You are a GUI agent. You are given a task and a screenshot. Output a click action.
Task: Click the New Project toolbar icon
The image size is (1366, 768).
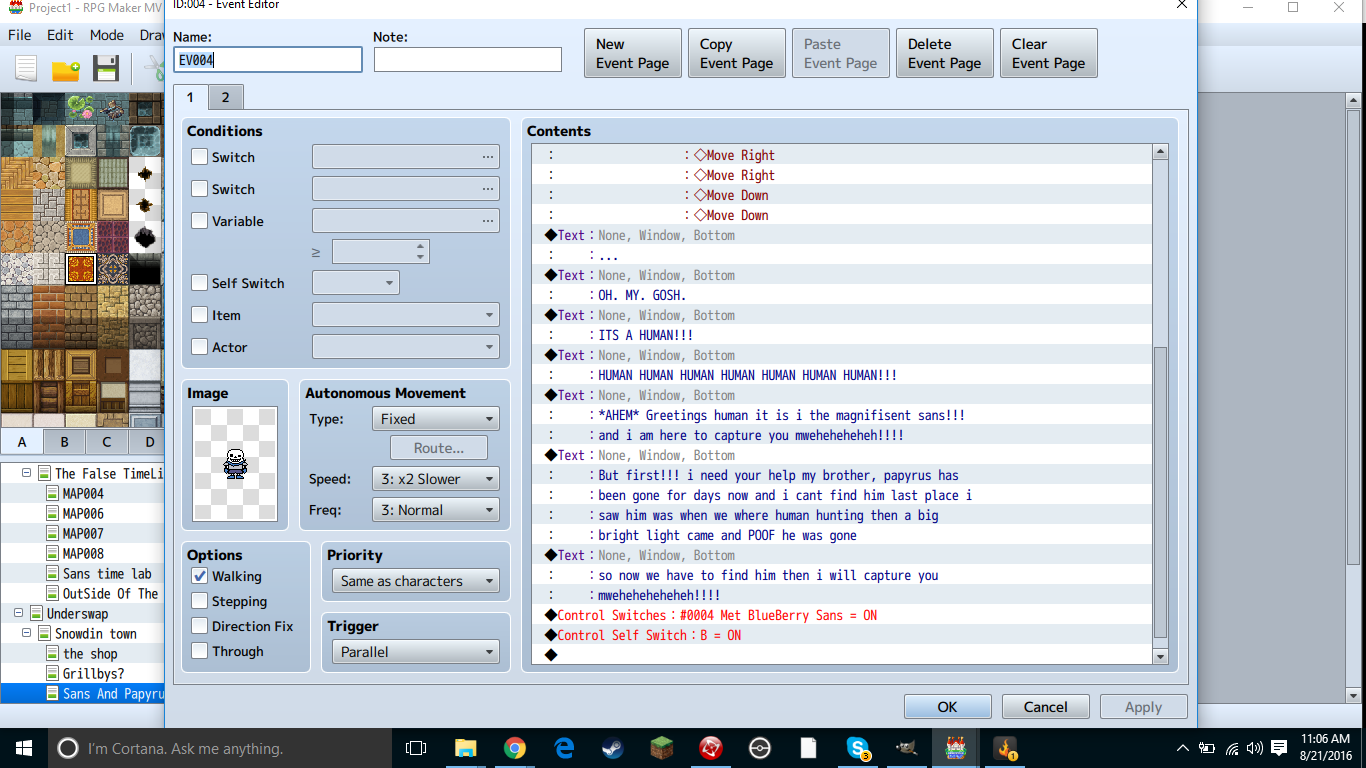(26, 69)
